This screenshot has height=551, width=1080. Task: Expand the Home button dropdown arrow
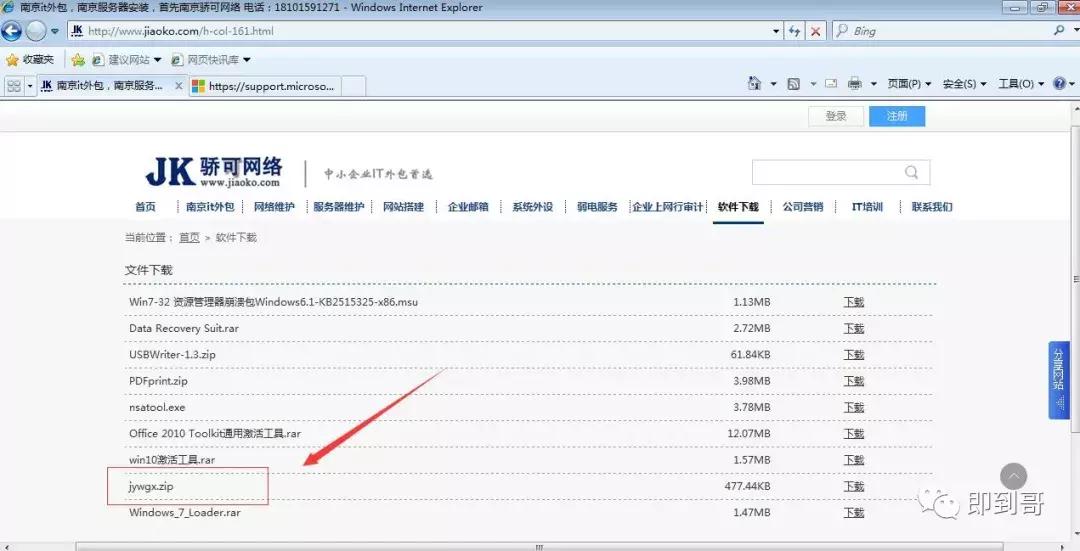[x=773, y=84]
